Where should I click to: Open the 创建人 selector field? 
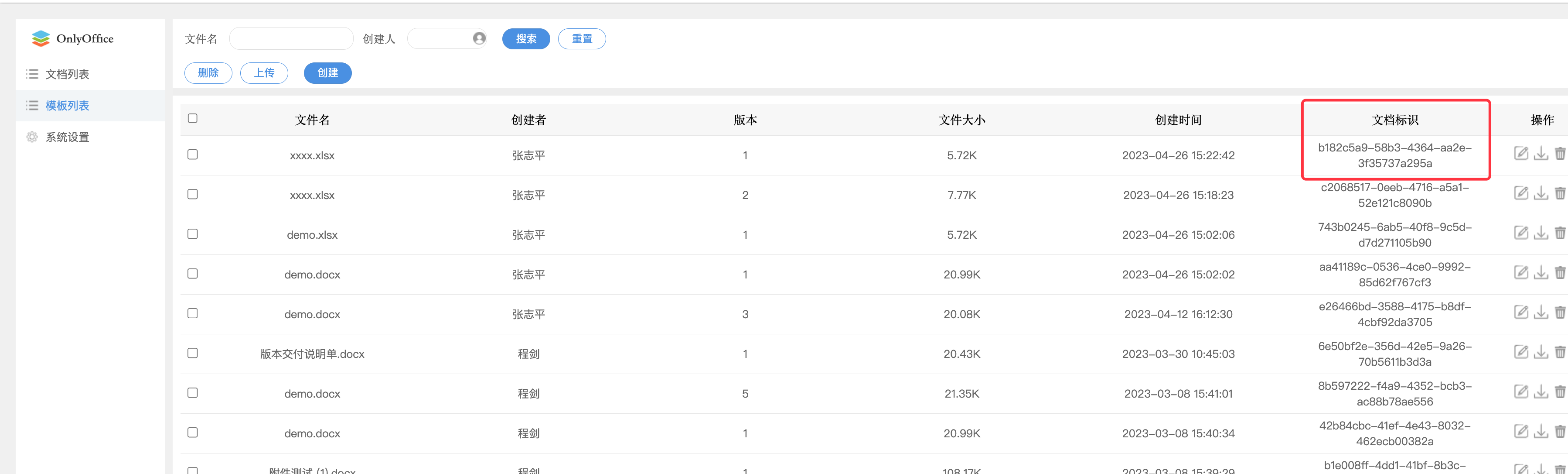pos(440,38)
